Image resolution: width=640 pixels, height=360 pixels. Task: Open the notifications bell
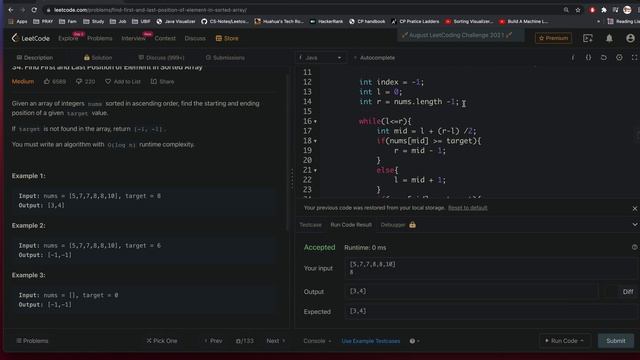coord(609,38)
